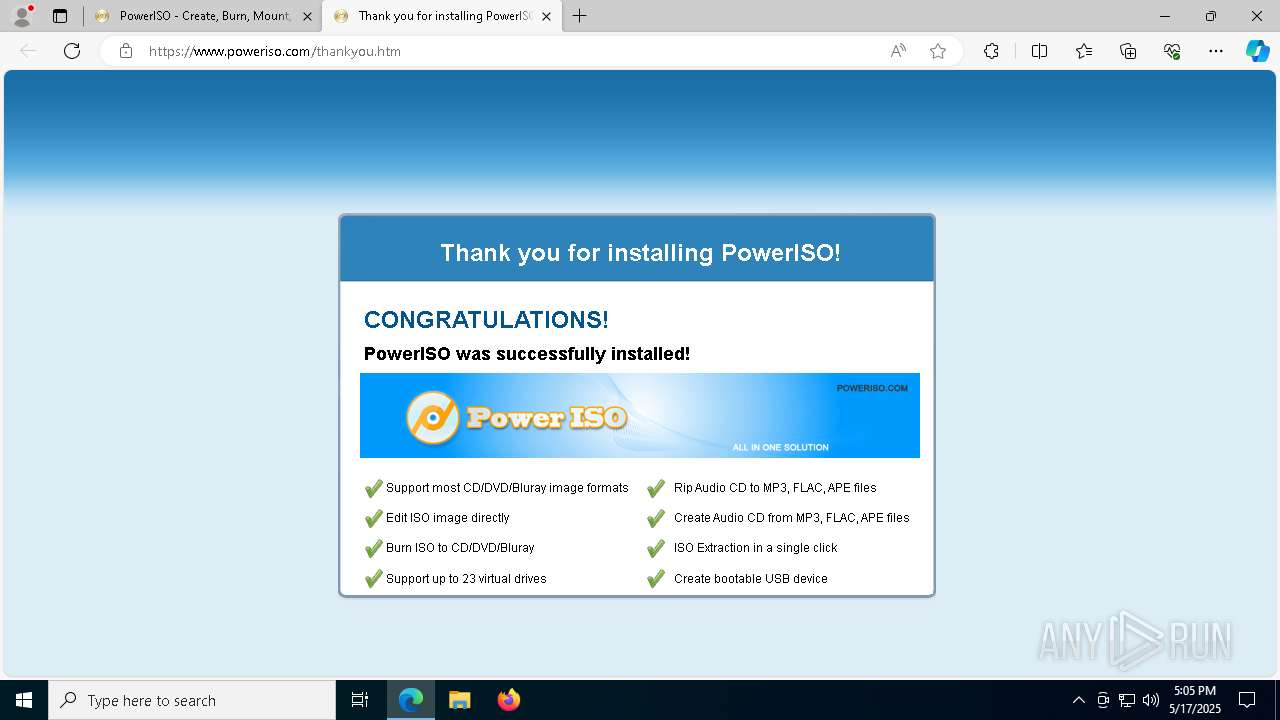
Task: Open the notification center icon
Action: [1247, 700]
